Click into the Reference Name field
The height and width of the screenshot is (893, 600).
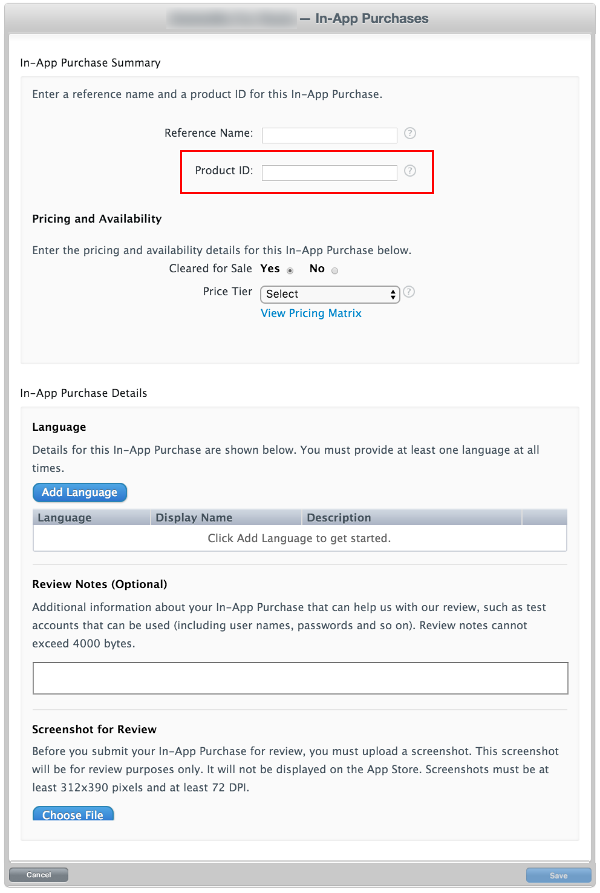(330, 135)
